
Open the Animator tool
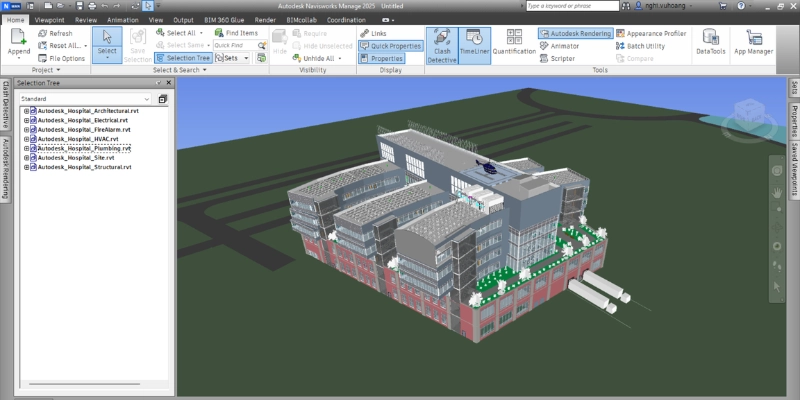coord(559,46)
